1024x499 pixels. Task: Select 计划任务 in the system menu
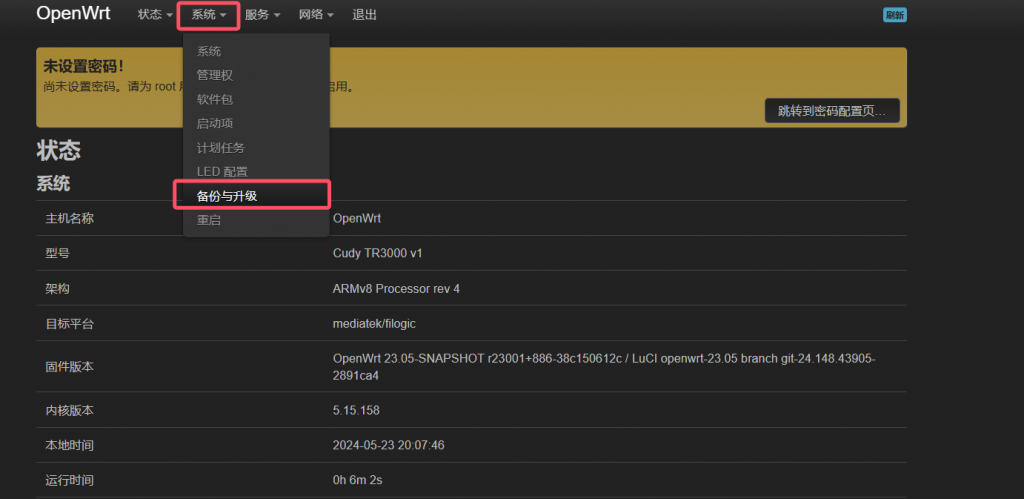coord(221,148)
